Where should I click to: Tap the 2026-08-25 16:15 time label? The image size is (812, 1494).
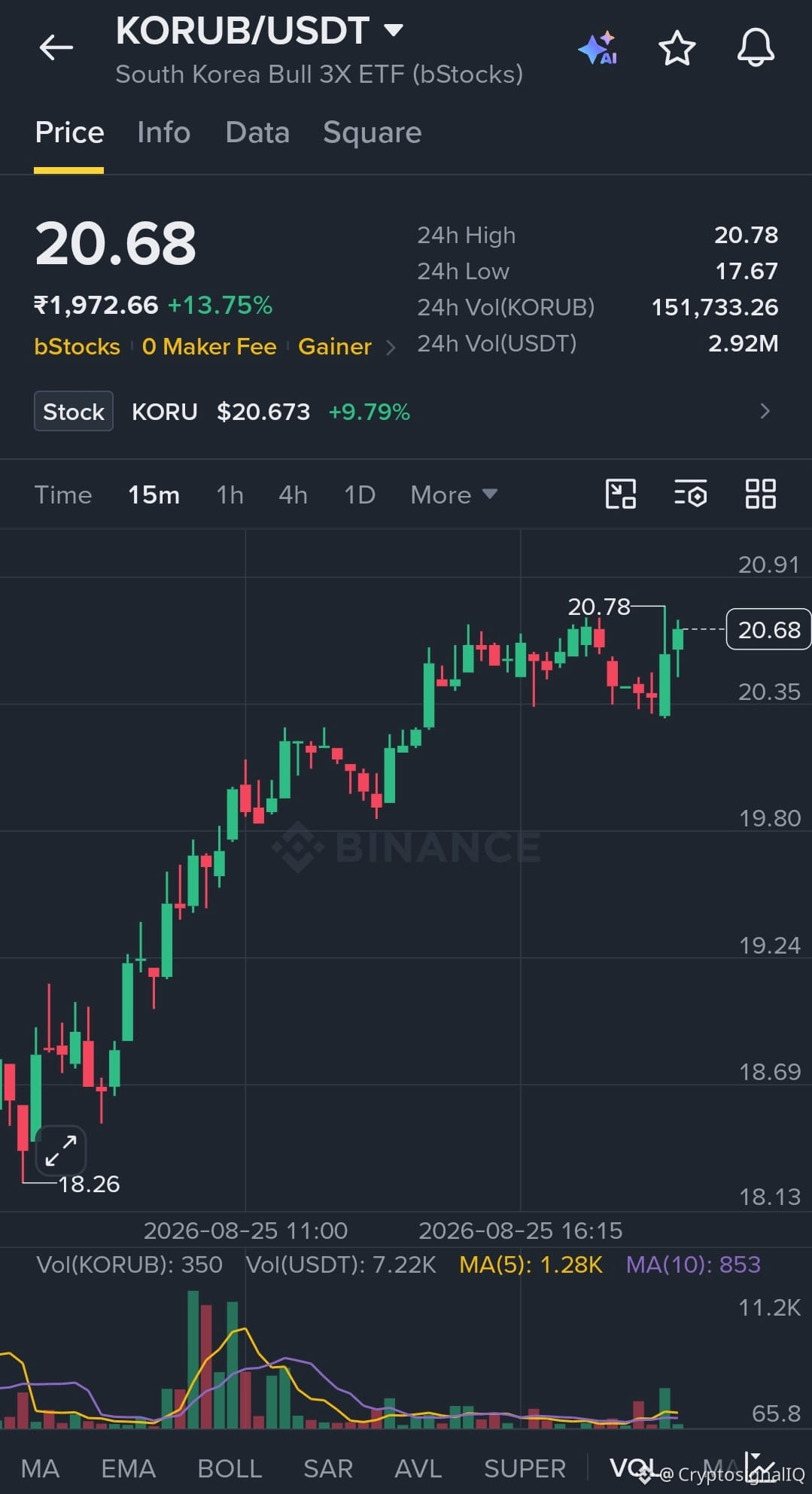(x=521, y=1231)
